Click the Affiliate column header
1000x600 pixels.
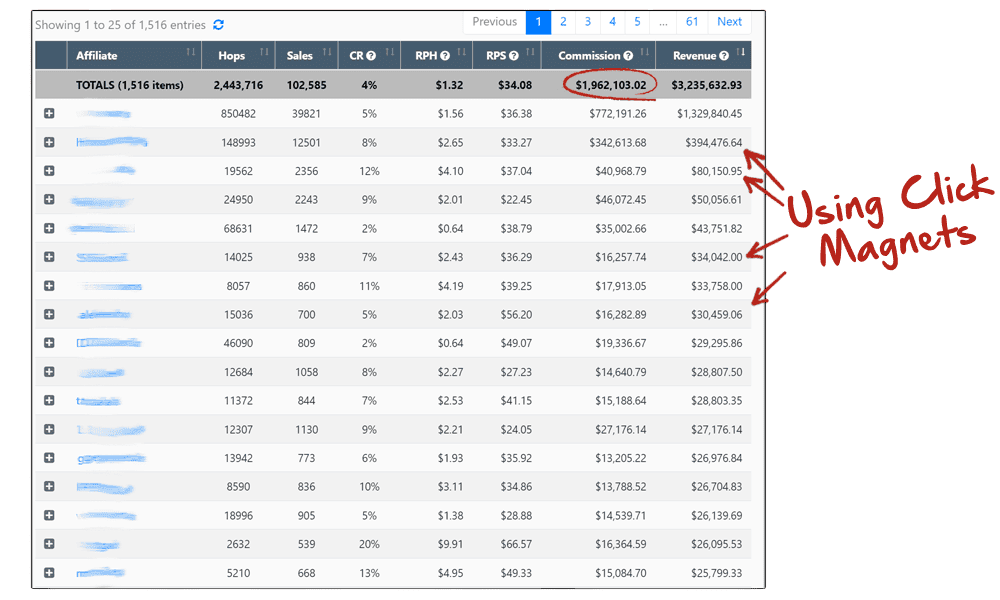(x=134, y=55)
